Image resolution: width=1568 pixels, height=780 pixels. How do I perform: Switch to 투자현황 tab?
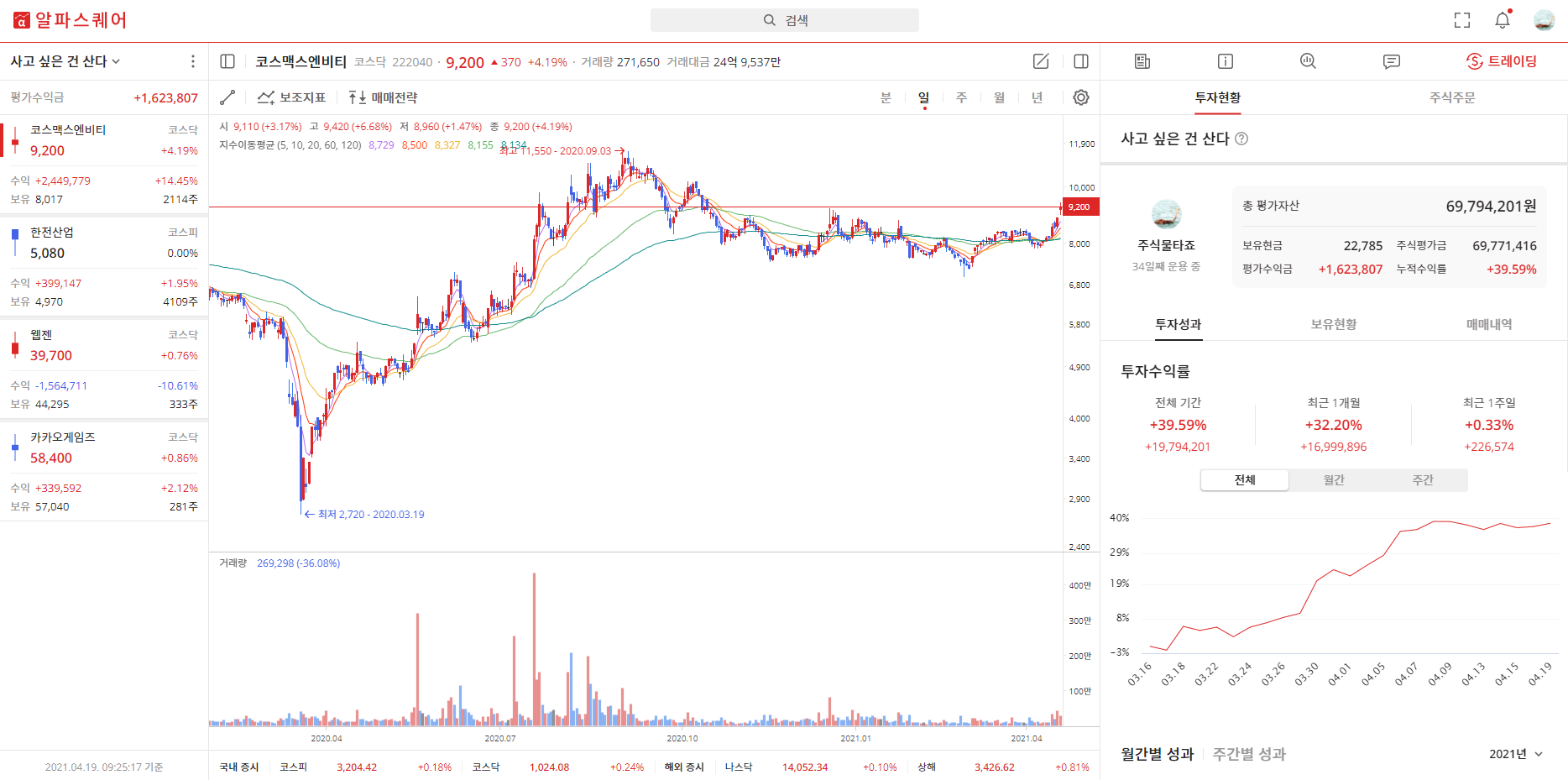pos(1218,97)
